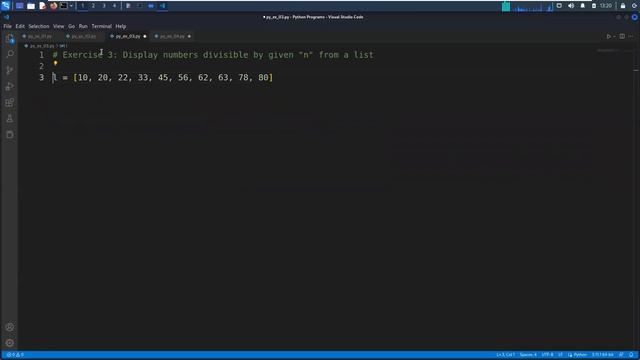640x360 pixels.
Task: Open the notifications bell in status bar
Action: click(631, 355)
